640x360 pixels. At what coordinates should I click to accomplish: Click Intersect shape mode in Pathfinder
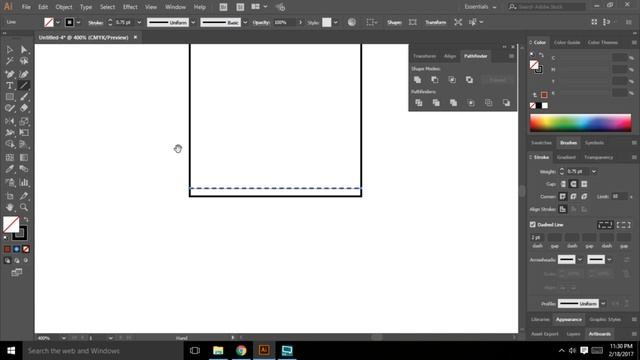(452, 80)
